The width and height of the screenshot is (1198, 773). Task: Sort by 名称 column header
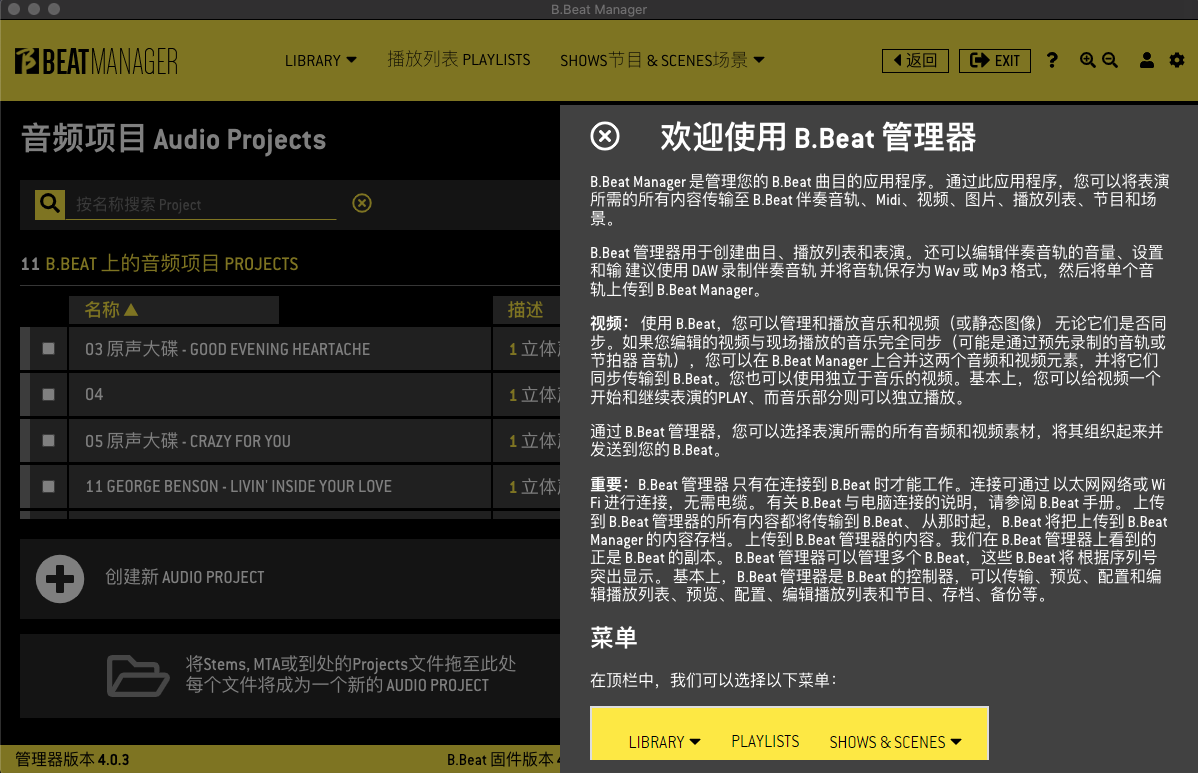coord(173,310)
